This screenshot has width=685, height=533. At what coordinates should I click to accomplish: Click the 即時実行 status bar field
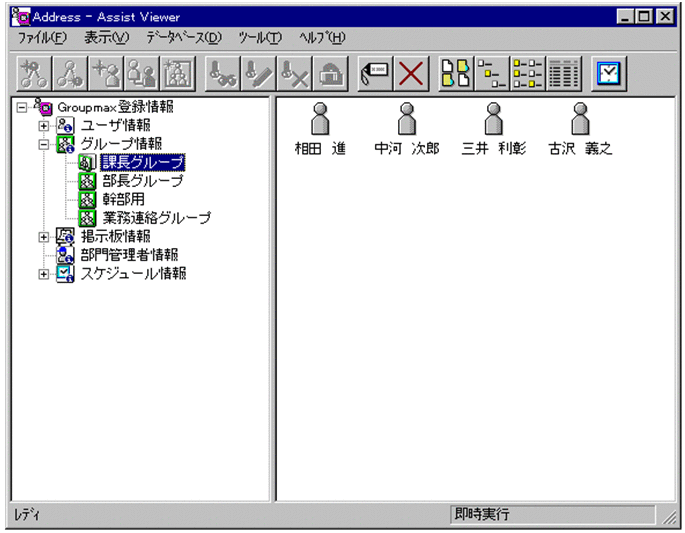tap(553, 514)
